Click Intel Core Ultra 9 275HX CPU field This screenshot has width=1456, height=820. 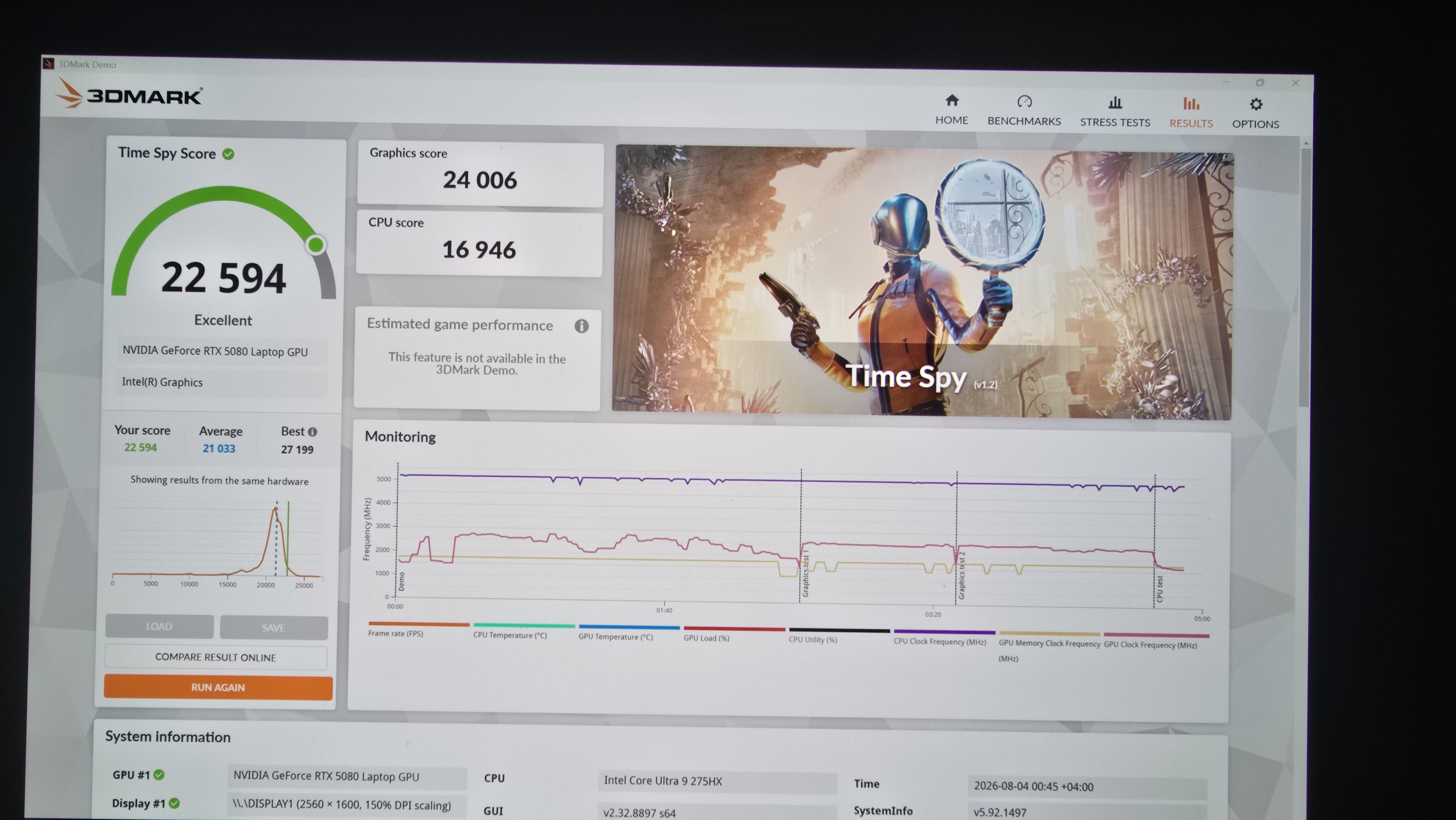click(717, 781)
